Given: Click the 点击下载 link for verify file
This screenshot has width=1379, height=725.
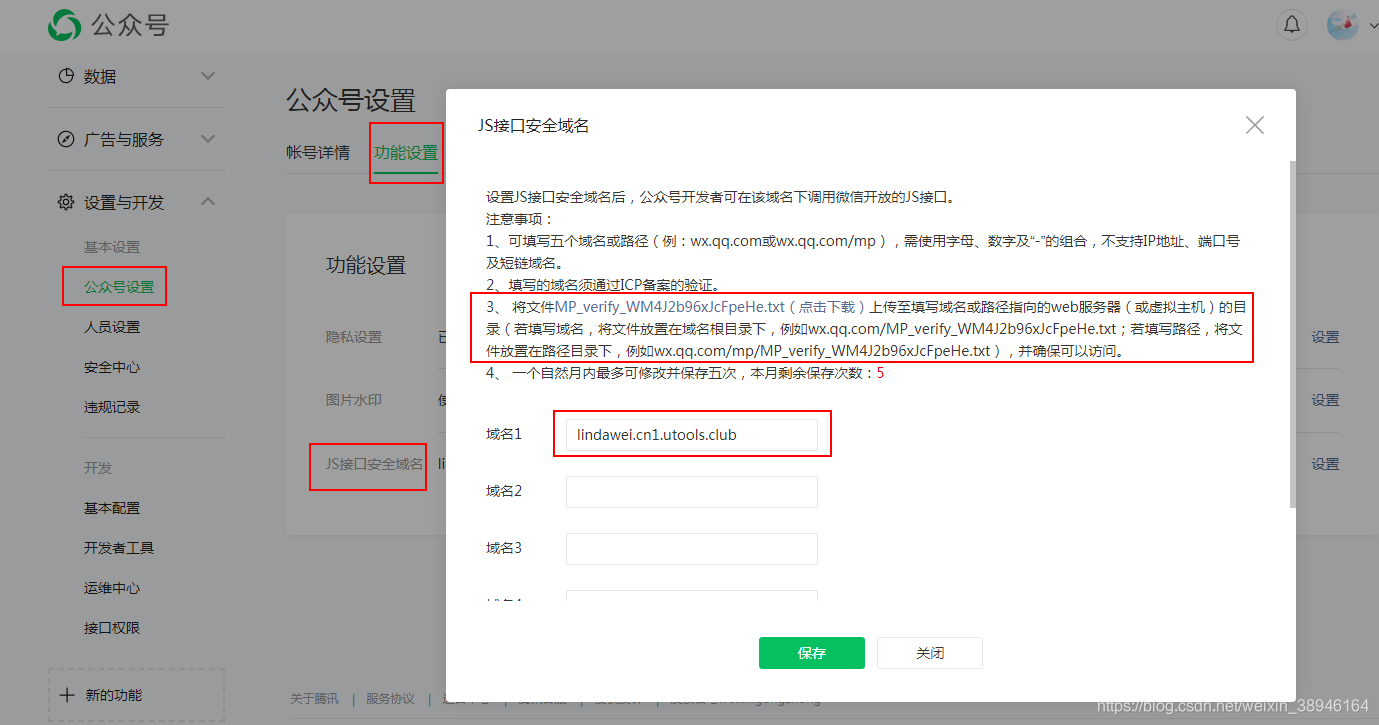Looking at the screenshot, I should [x=826, y=307].
